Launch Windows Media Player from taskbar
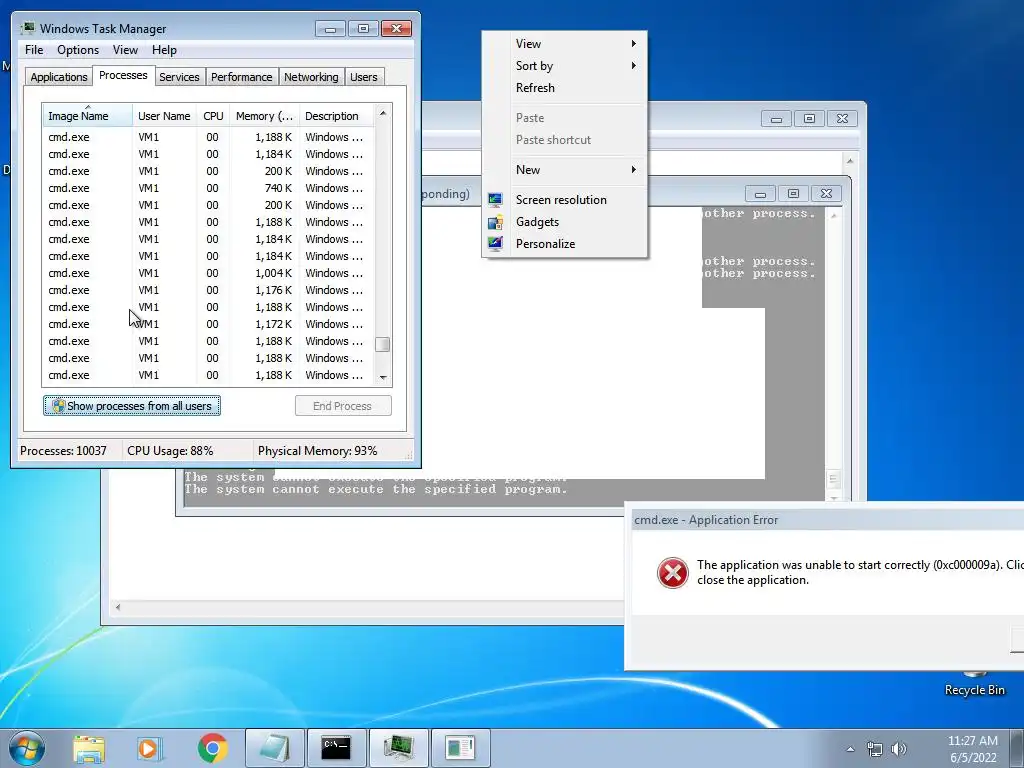This screenshot has width=1024, height=768. 150,748
